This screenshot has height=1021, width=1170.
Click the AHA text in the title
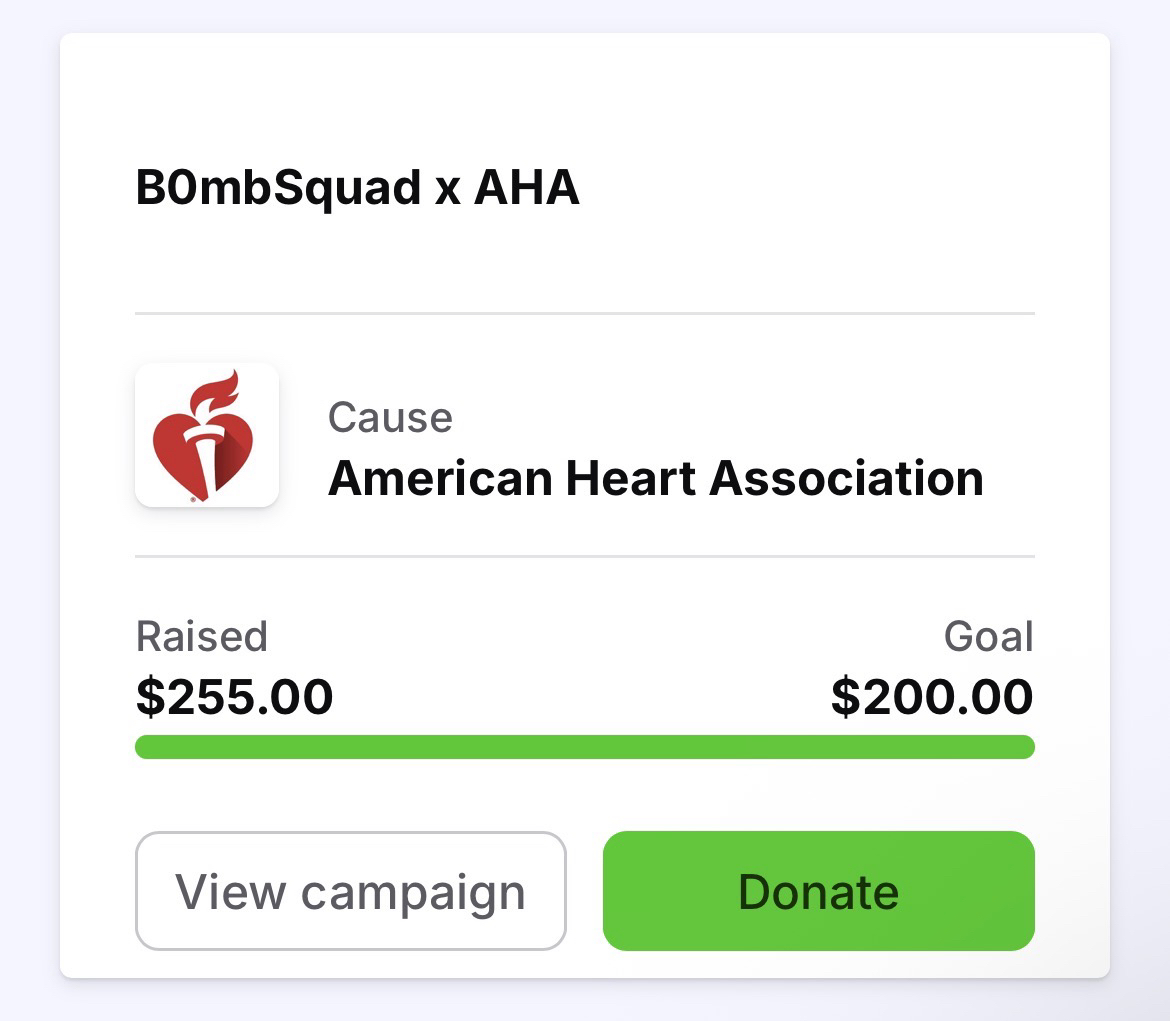(x=526, y=188)
